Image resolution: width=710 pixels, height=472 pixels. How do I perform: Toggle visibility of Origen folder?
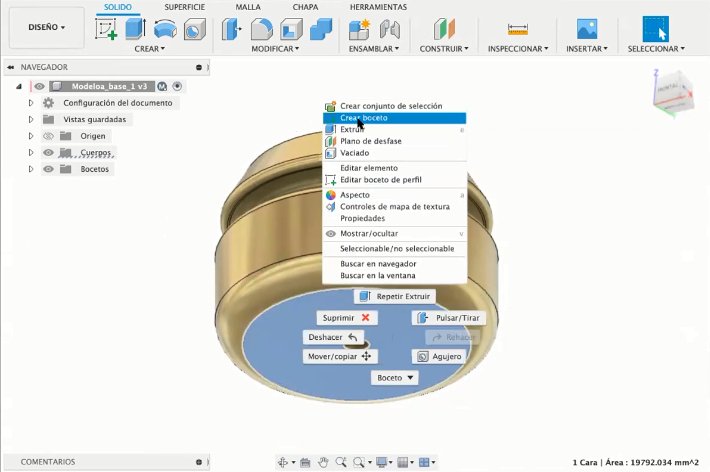point(48,136)
